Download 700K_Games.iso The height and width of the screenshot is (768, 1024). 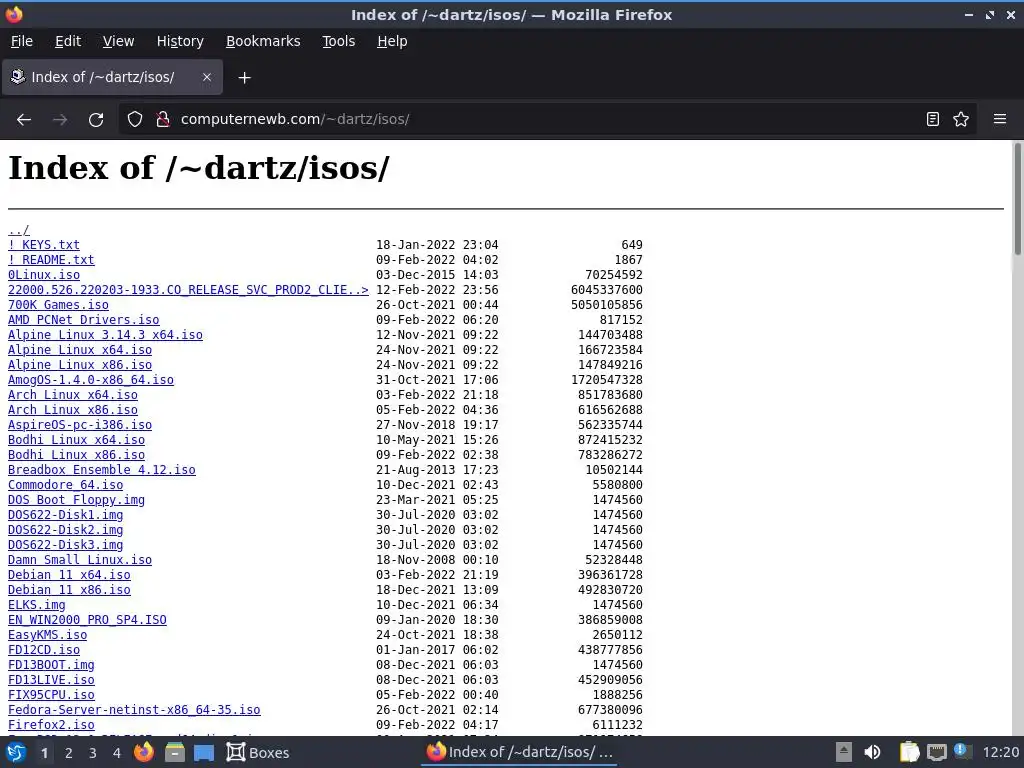tap(58, 305)
